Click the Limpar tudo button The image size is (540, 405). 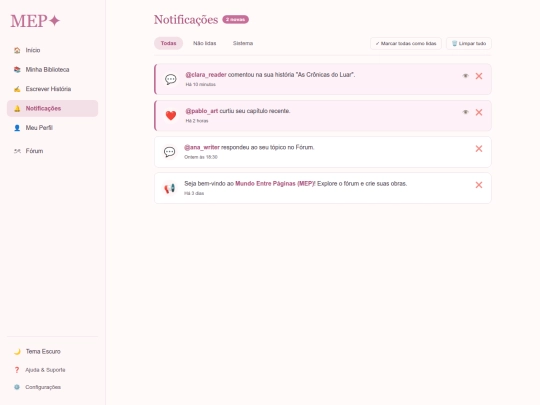pyautogui.click(x=469, y=43)
